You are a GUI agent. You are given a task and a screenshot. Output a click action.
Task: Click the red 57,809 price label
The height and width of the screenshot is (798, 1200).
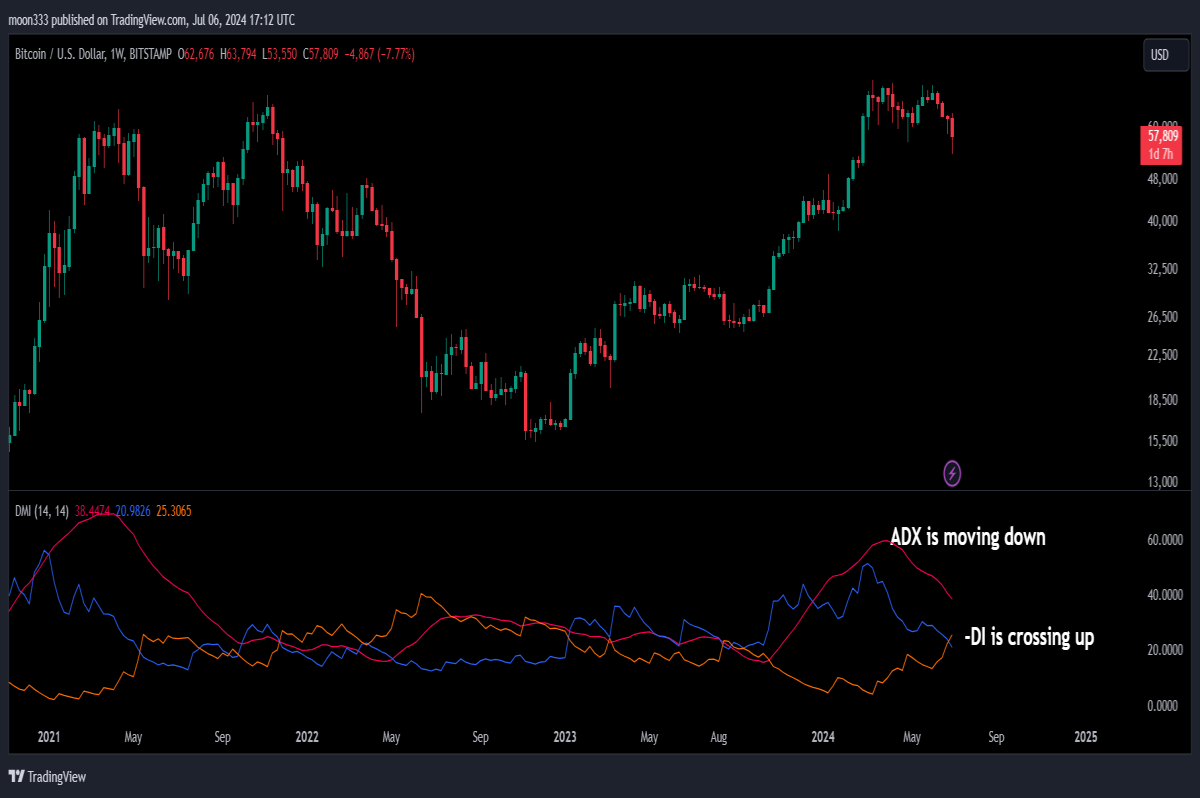pyautogui.click(x=1160, y=144)
